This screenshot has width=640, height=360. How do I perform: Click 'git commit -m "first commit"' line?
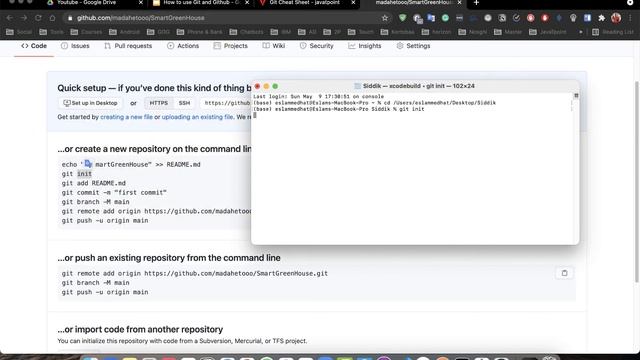coord(114,193)
